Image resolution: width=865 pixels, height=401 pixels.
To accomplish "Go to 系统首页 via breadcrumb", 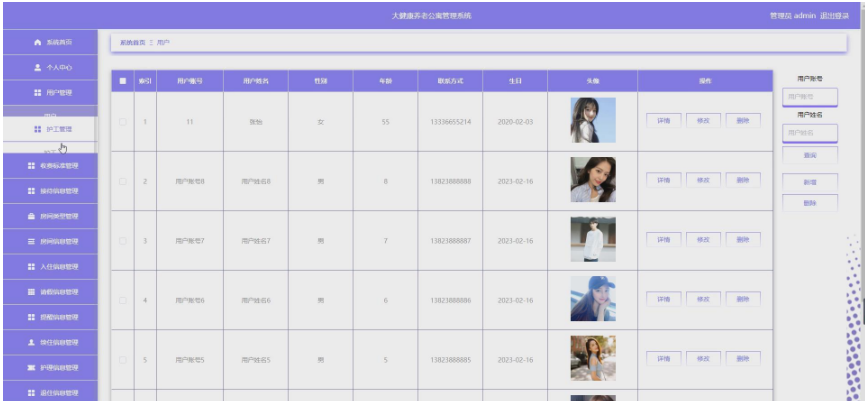I will (x=133, y=42).
